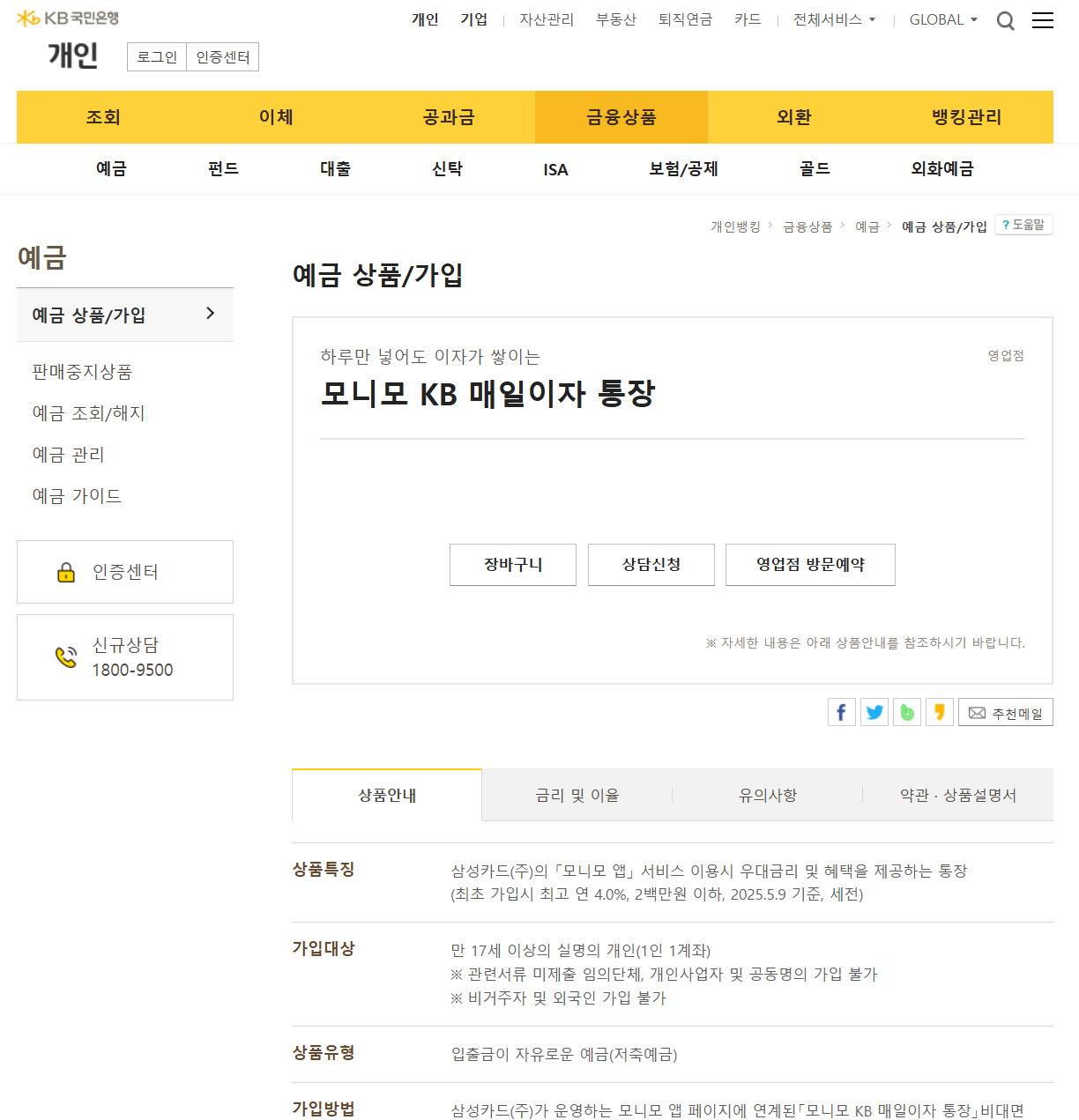Open the 도움말 help button
1079x1120 pixels.
pos(1023,225)
